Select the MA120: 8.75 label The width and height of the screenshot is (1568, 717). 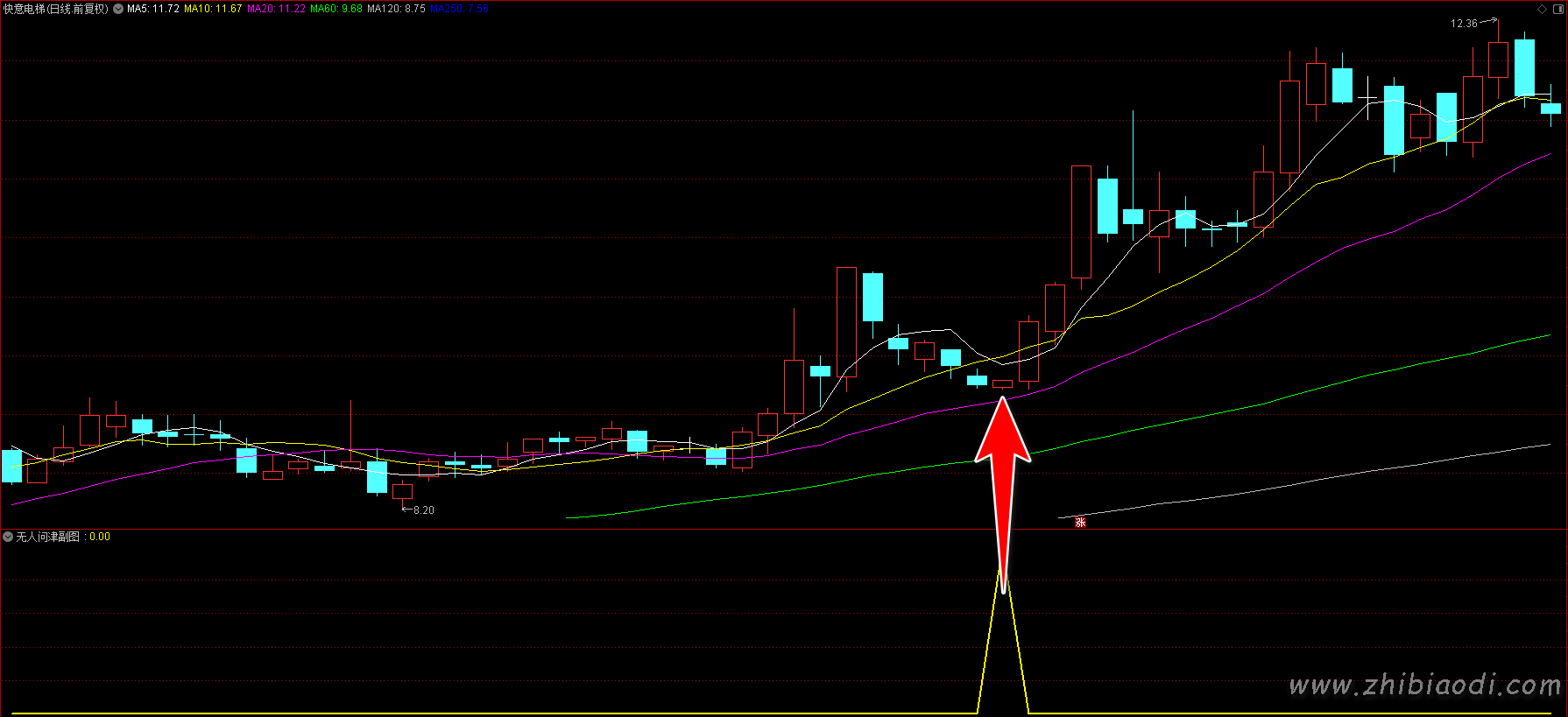(396, 9)
